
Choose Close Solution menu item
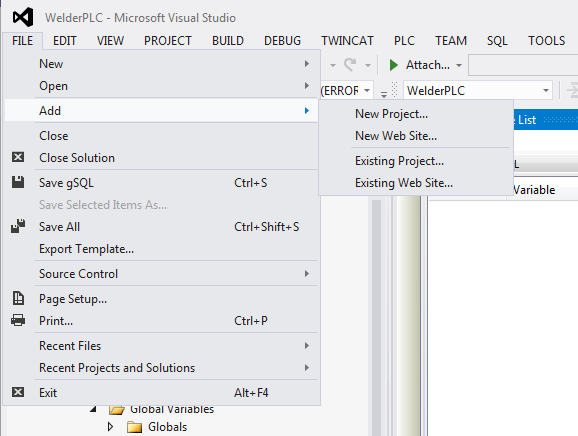161,158
